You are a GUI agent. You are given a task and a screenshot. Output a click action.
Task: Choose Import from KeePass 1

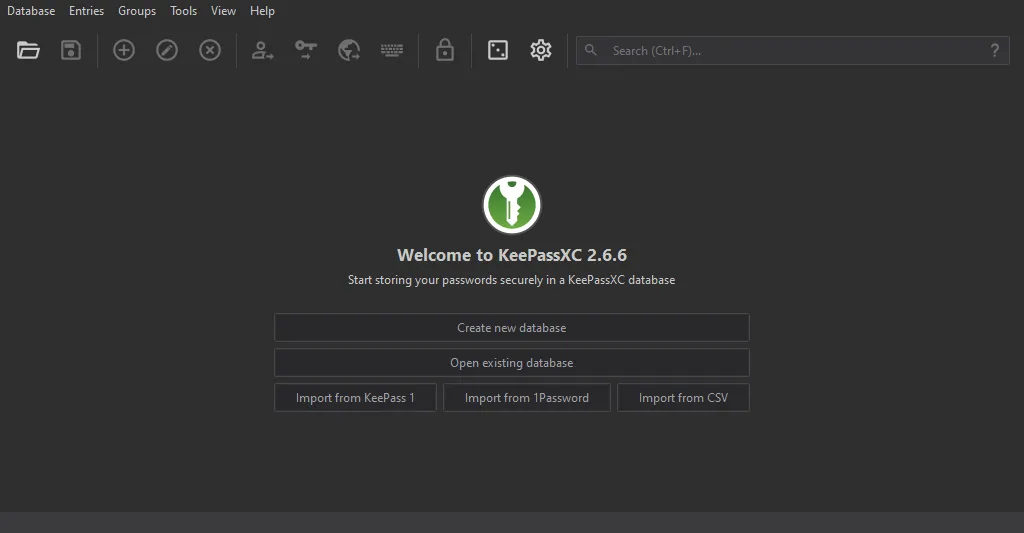(x=355, y=398)
